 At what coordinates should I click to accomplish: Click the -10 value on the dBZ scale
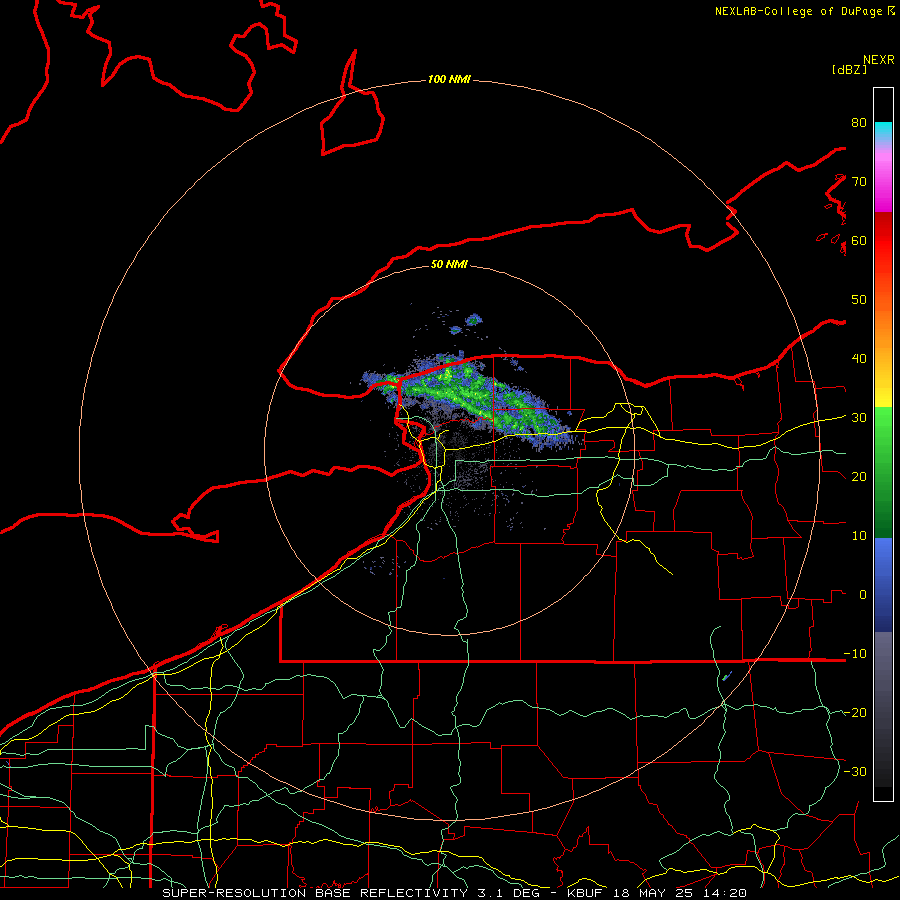[855, 654]
